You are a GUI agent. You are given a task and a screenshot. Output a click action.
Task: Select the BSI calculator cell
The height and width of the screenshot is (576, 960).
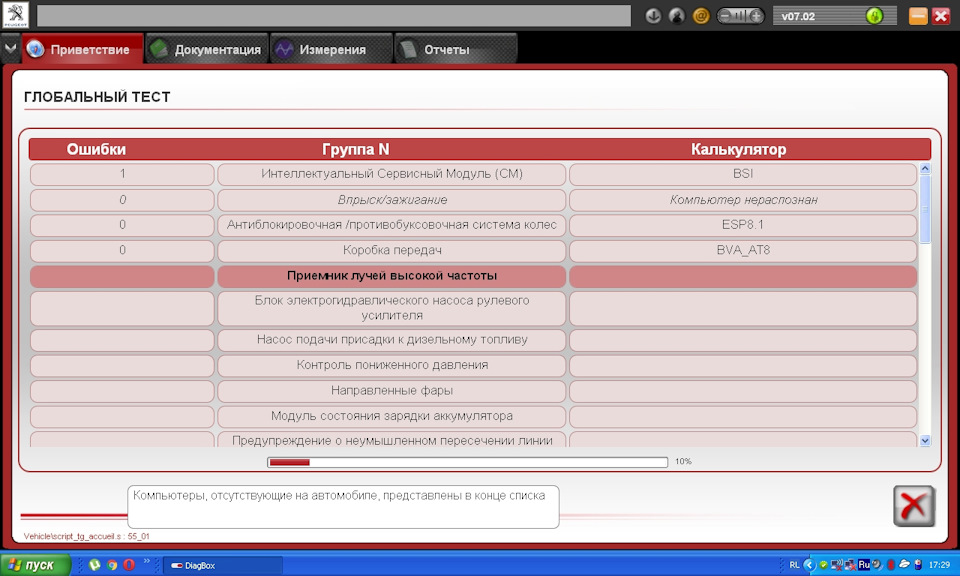coord(743,174)
